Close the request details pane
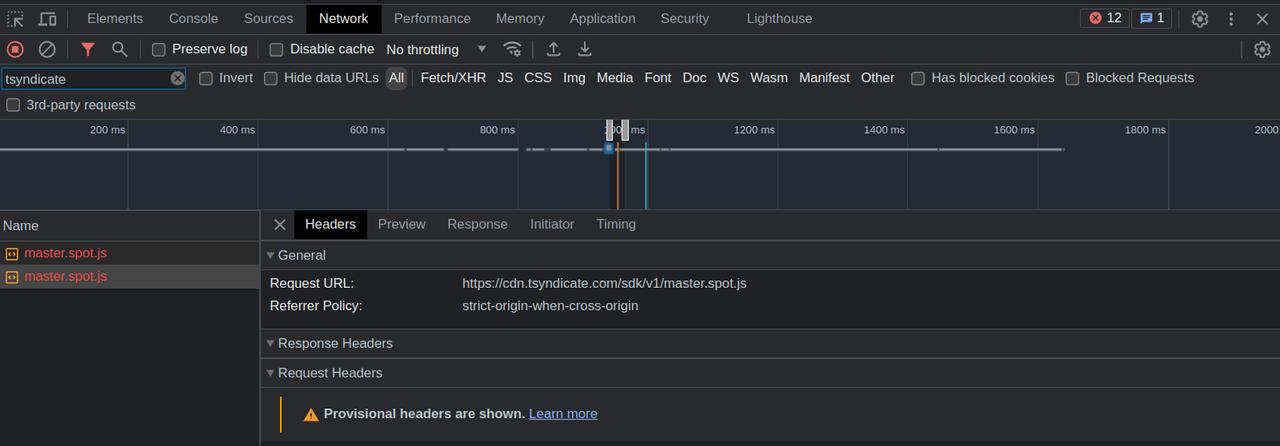 click(x=280, y=224)
